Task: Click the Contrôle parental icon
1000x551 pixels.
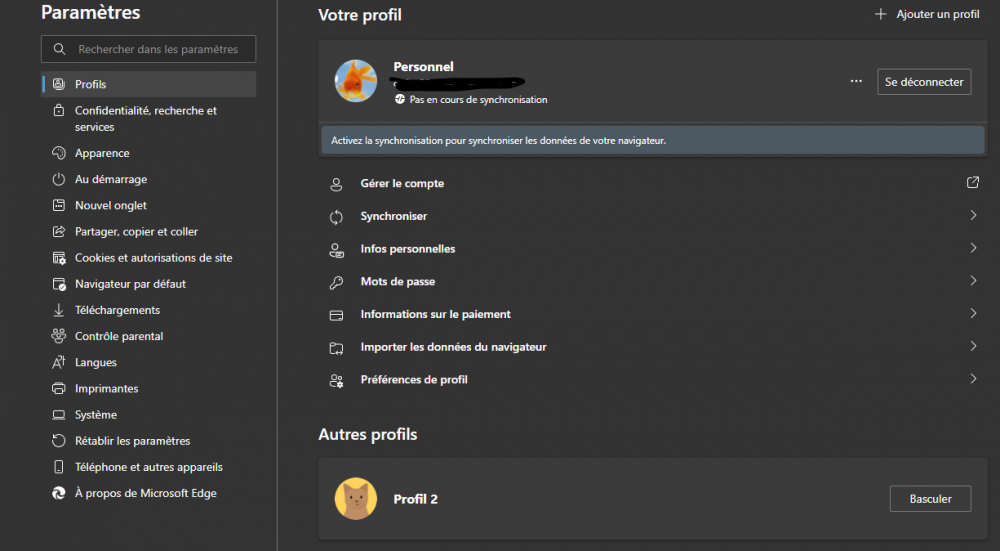Action: coord(59,336)
